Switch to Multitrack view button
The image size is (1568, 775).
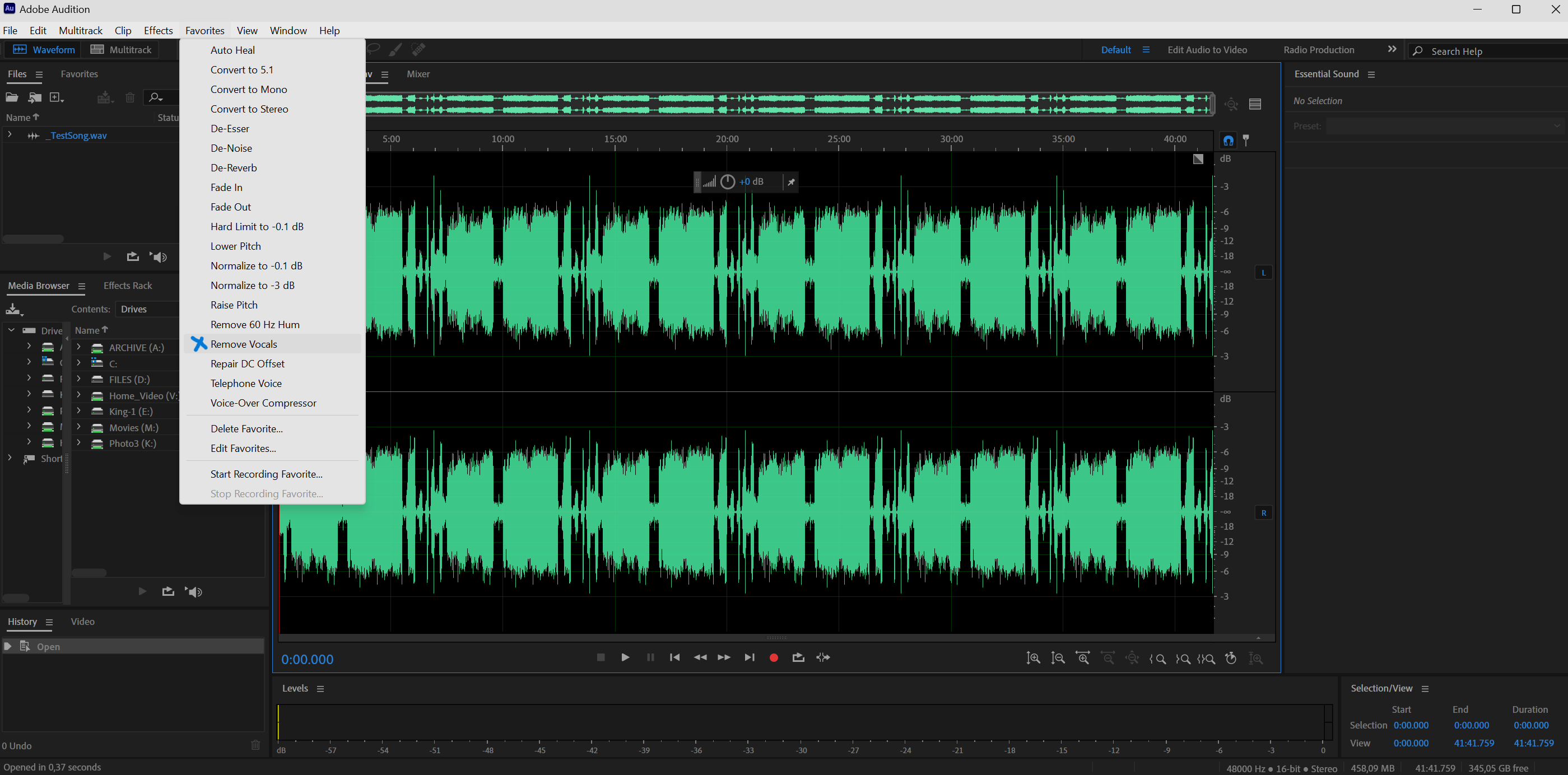pos(121,50)
